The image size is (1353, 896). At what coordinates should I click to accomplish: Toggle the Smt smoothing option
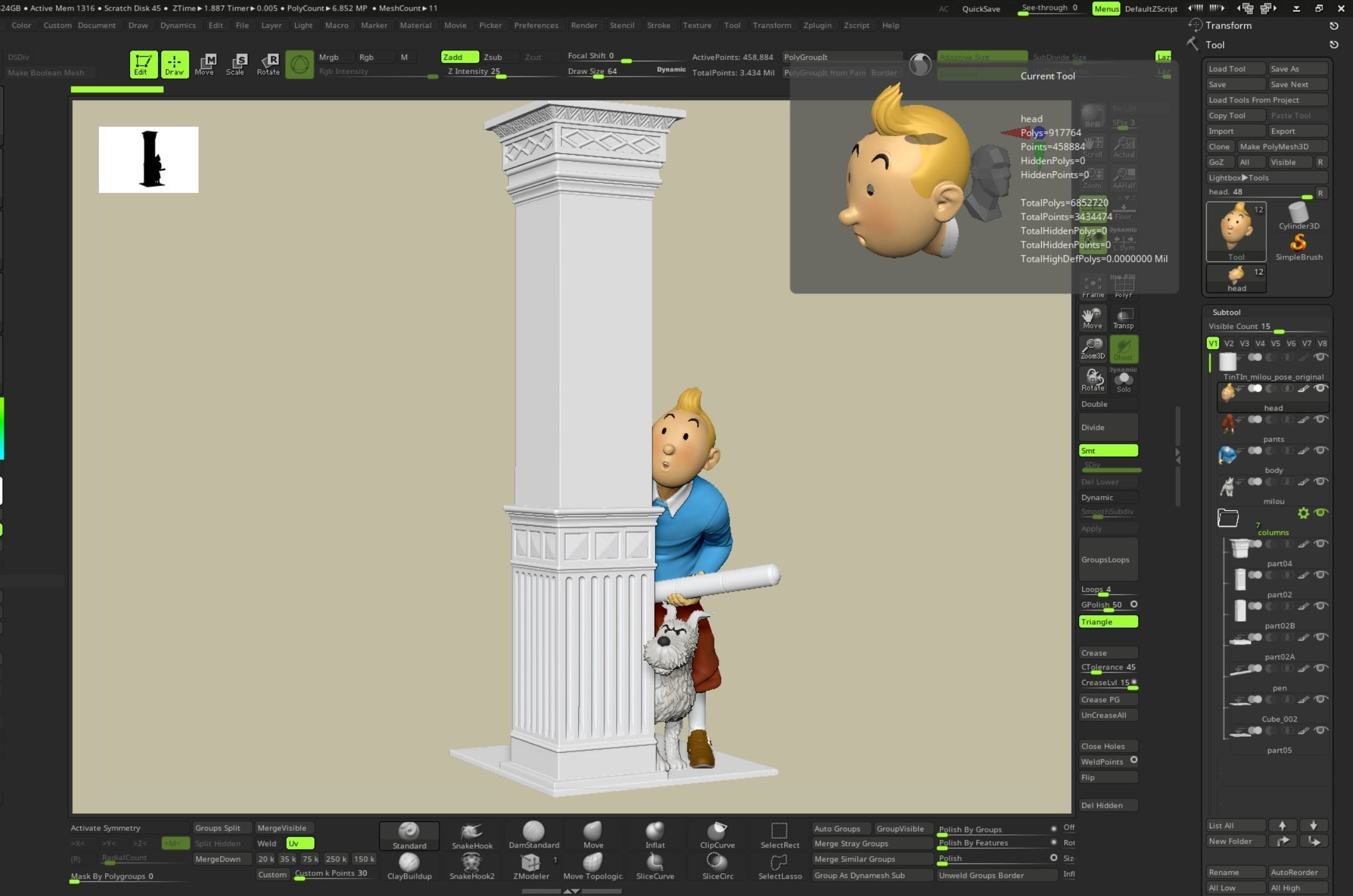click(1108, 450)
